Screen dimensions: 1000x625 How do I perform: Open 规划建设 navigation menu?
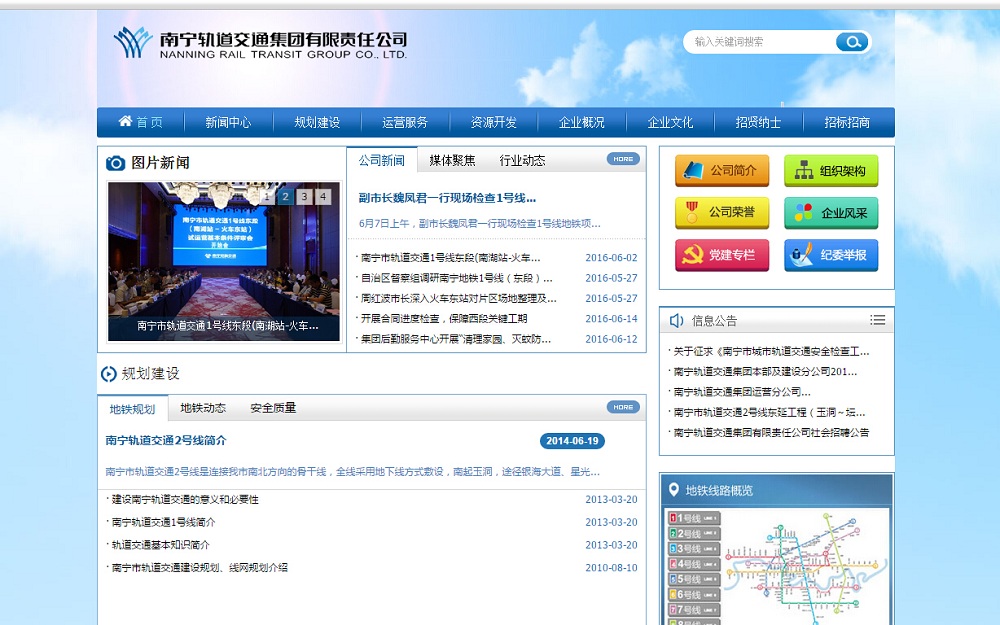[317, 122]
